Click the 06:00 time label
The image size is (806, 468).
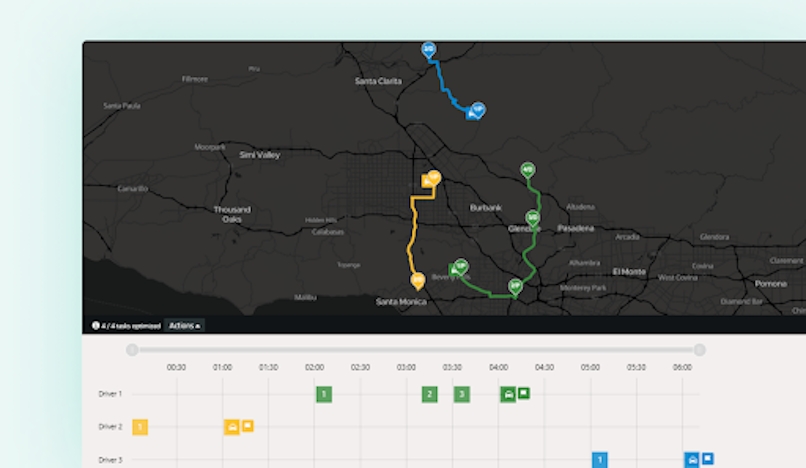coord(682,367)
